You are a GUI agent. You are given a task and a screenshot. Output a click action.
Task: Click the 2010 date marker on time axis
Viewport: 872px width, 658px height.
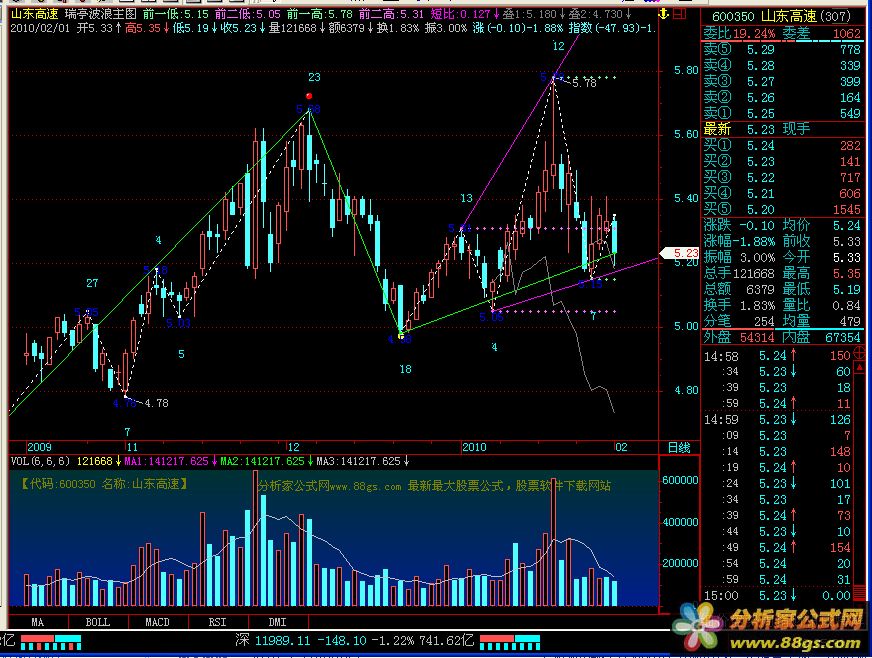click(474, 446)
